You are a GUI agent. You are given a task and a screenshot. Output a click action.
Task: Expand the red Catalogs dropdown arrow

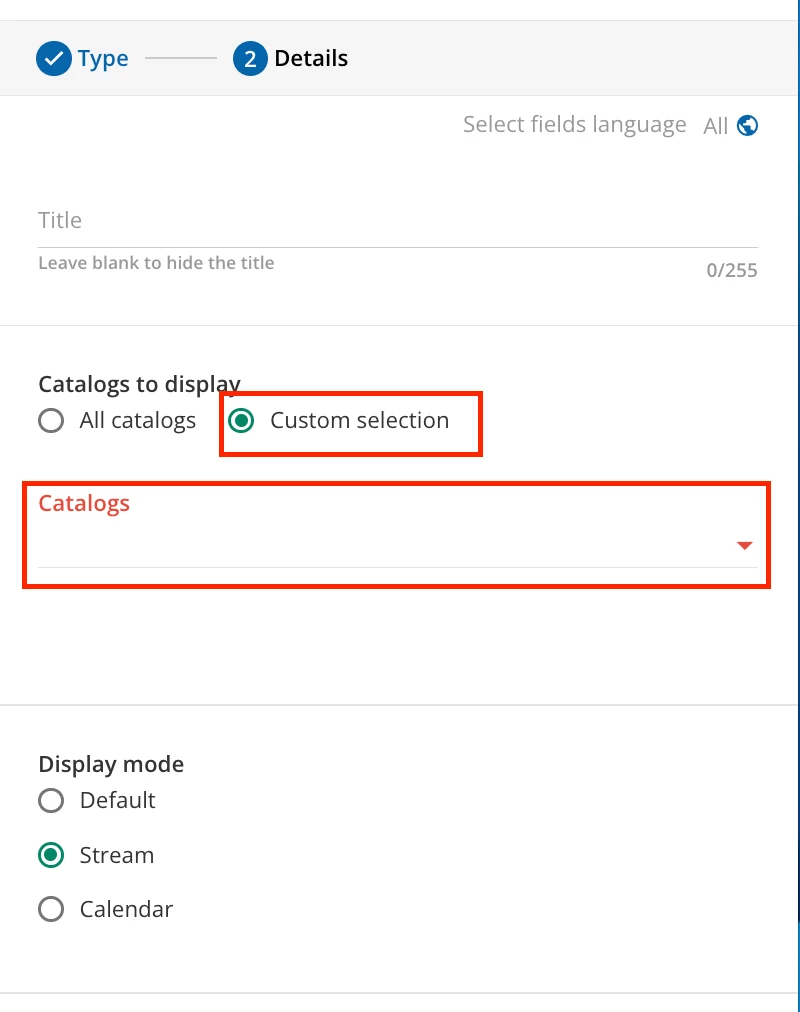coord(744,546)
